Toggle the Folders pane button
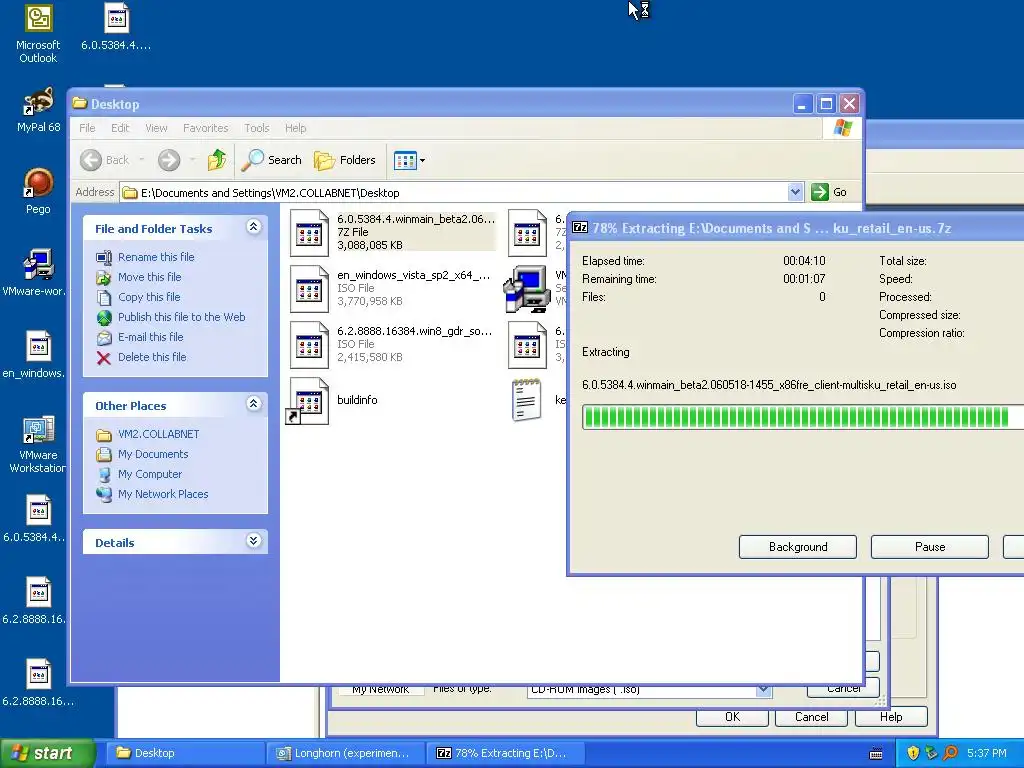Screen dimensions: 1024x768 (x=345, y=160)
